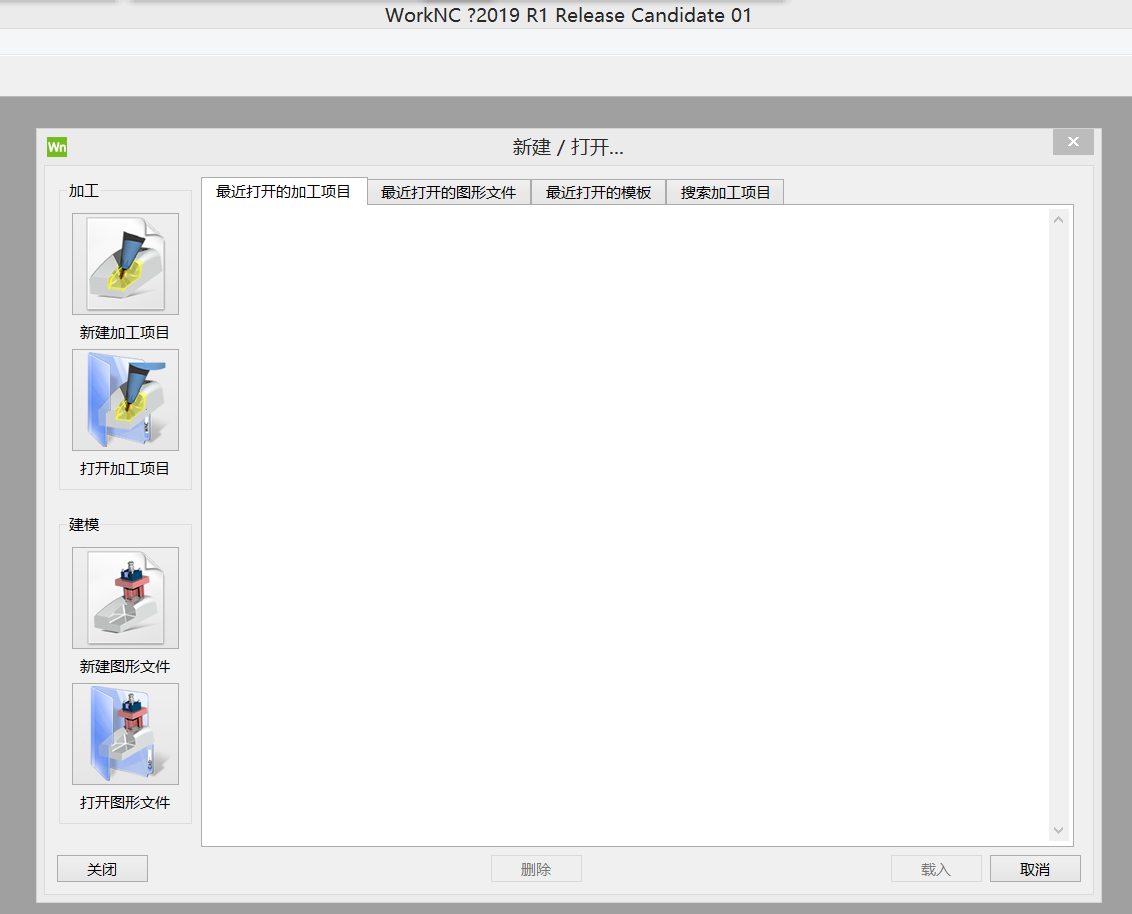Click the 关闭 button
This screenshot has width=1132, height=914.
tap(103, 869)
